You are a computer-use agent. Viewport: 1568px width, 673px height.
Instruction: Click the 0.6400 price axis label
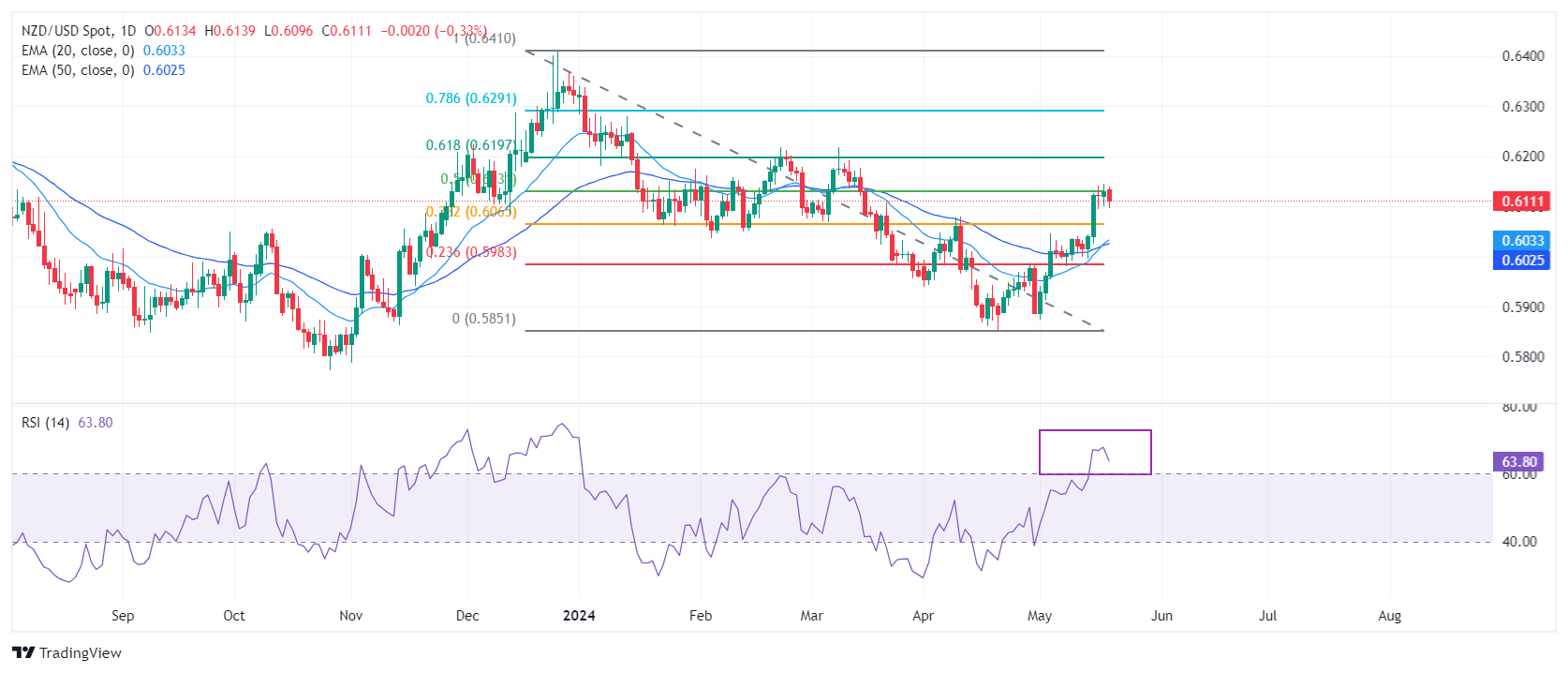coord(1523,56)
